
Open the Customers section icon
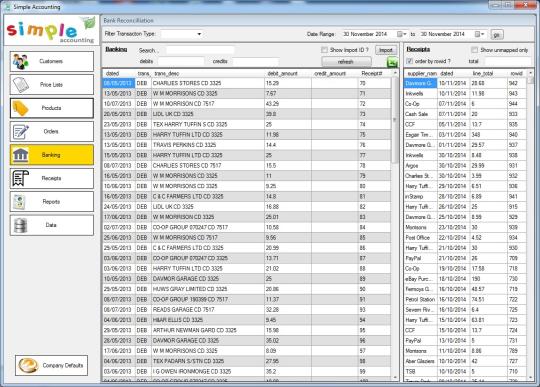click(20, 61)
